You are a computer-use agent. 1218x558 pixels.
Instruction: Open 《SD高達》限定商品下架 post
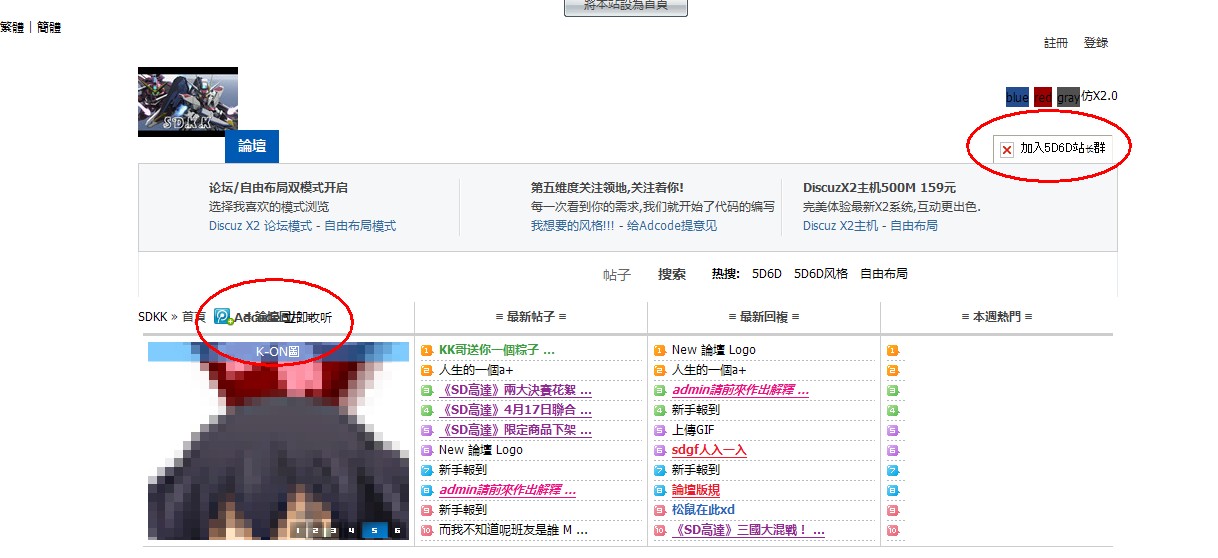(515, 430)
